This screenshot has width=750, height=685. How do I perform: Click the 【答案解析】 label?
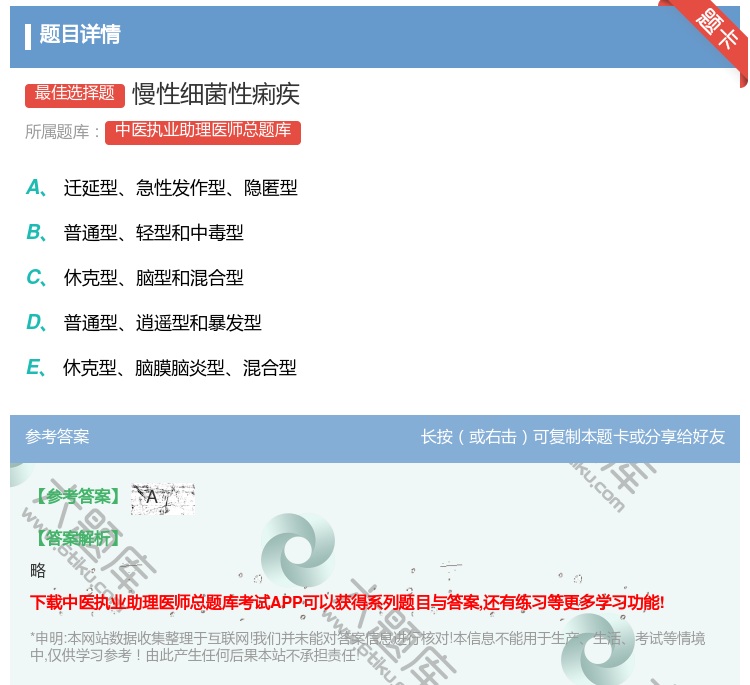[x=77, y=538]
